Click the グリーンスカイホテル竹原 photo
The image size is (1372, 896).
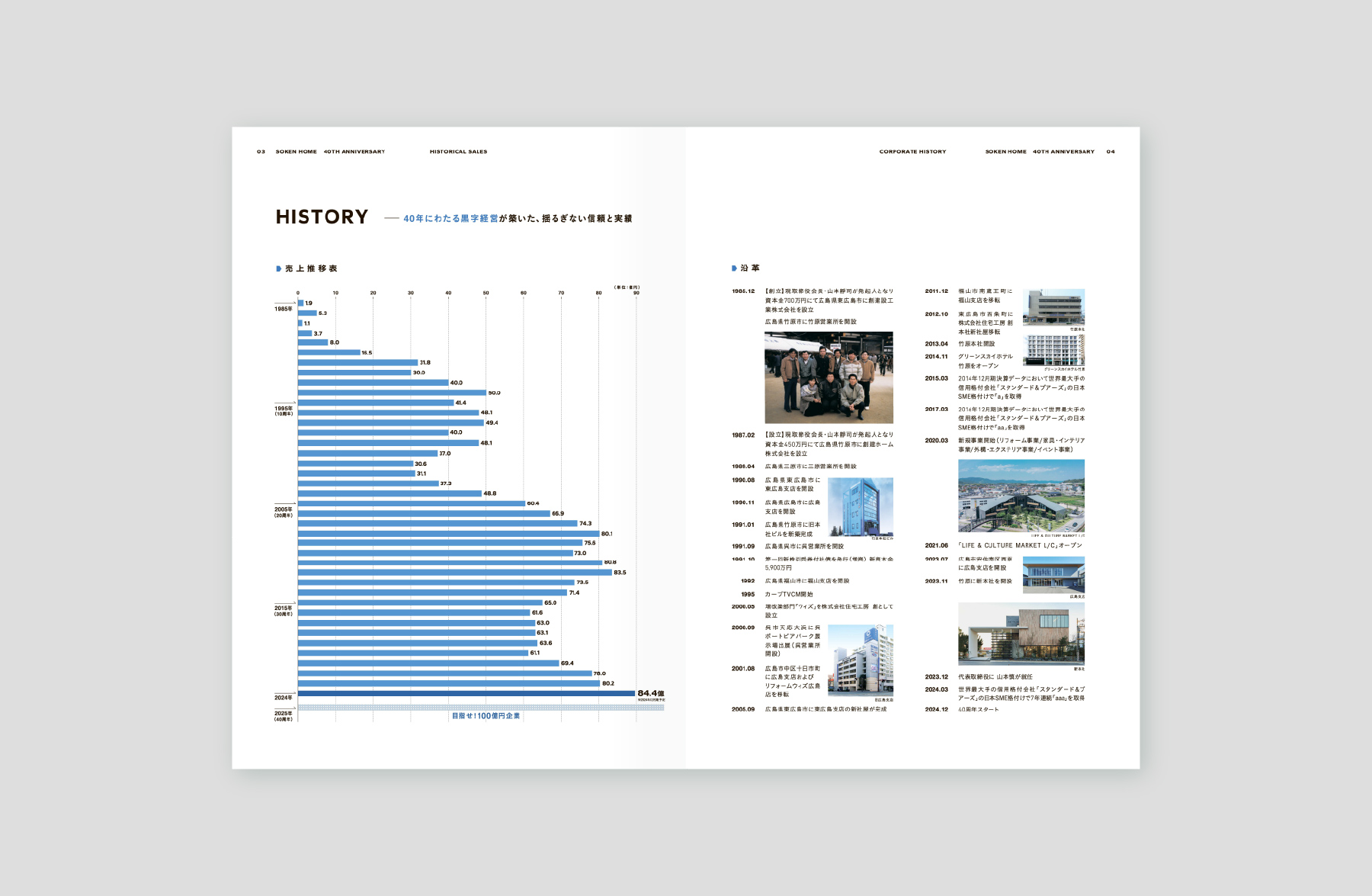tap(1053, 351)
